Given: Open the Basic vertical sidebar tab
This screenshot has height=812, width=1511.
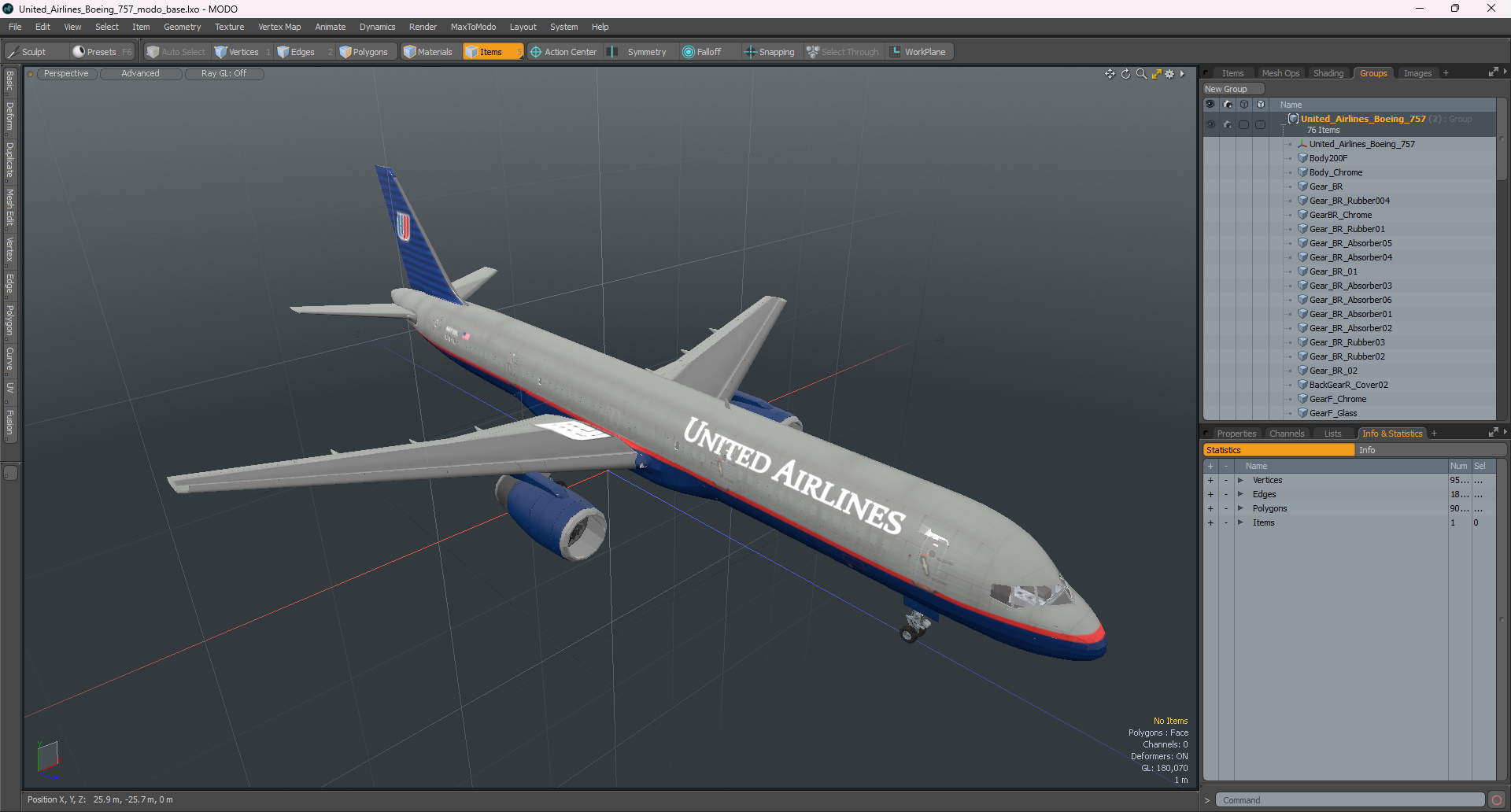Looking at the screenshot, I should coord(9,80).
